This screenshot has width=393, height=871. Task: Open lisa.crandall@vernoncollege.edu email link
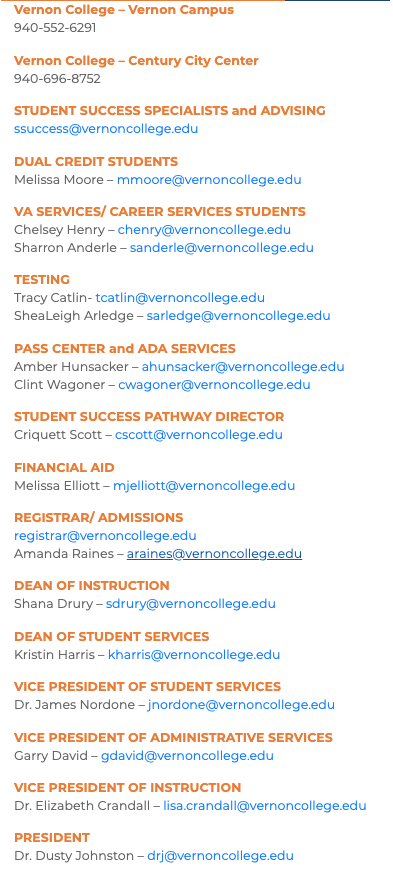tap(265, 806)
